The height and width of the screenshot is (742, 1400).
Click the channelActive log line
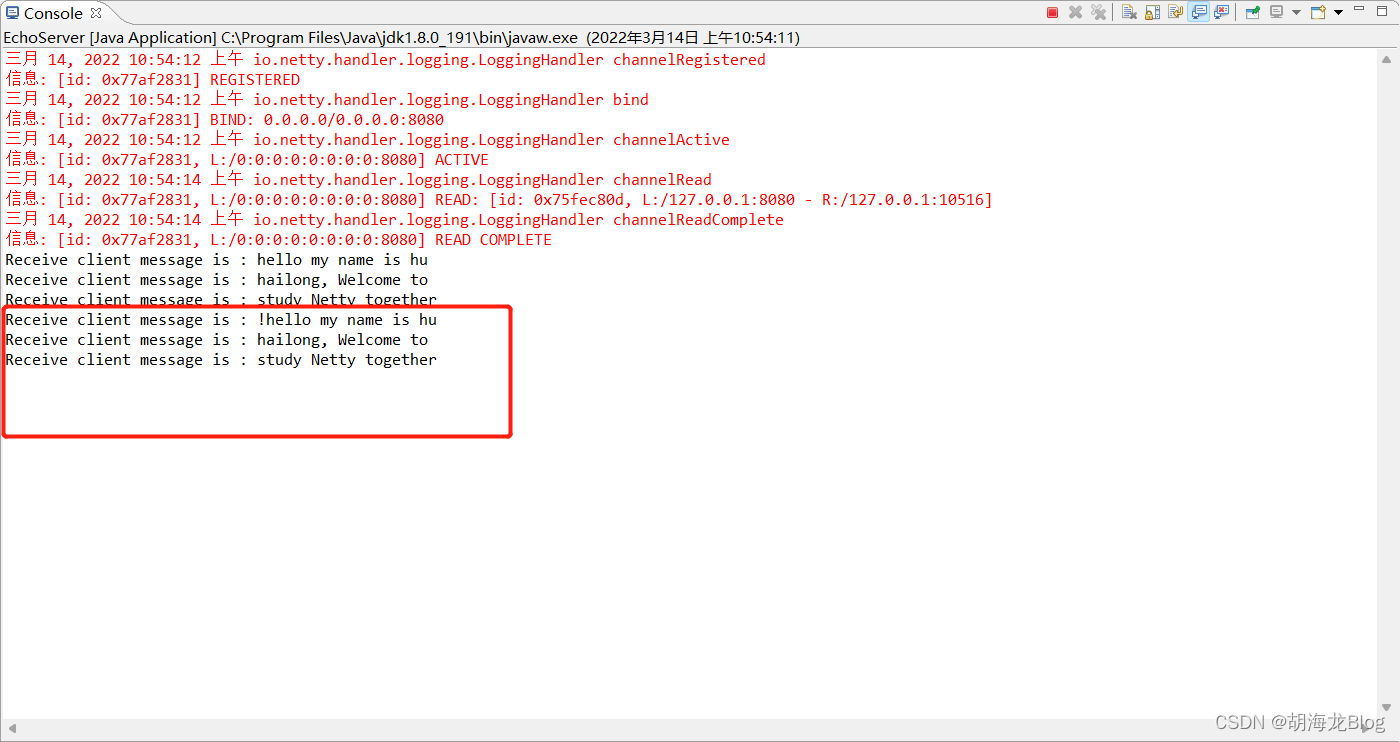pyautogui.click(x=368, y=140)
